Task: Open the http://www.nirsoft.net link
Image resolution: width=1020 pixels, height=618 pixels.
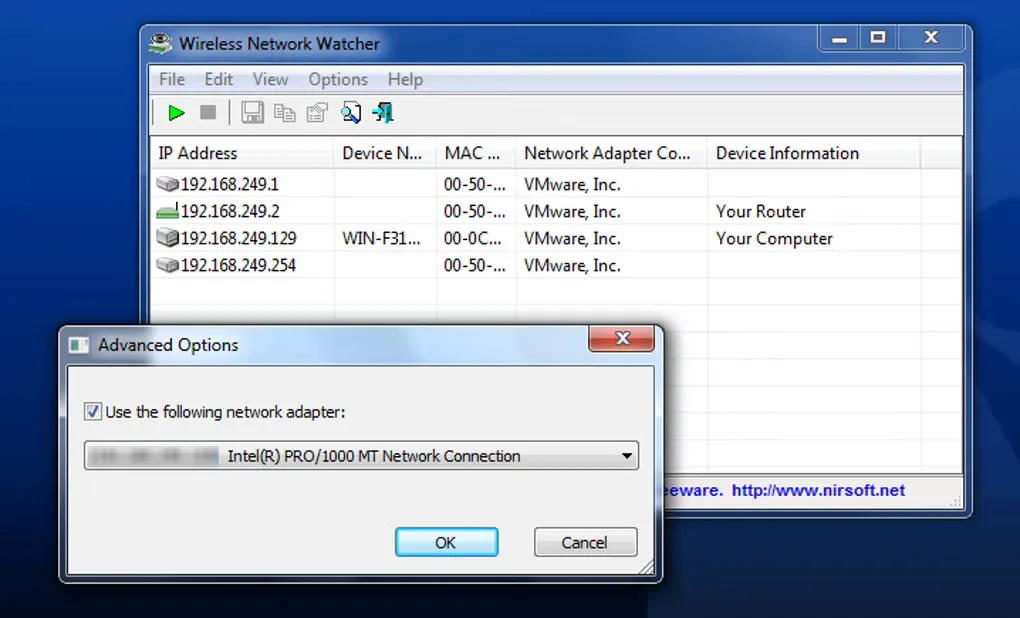Action: click(x=818, y=490)
